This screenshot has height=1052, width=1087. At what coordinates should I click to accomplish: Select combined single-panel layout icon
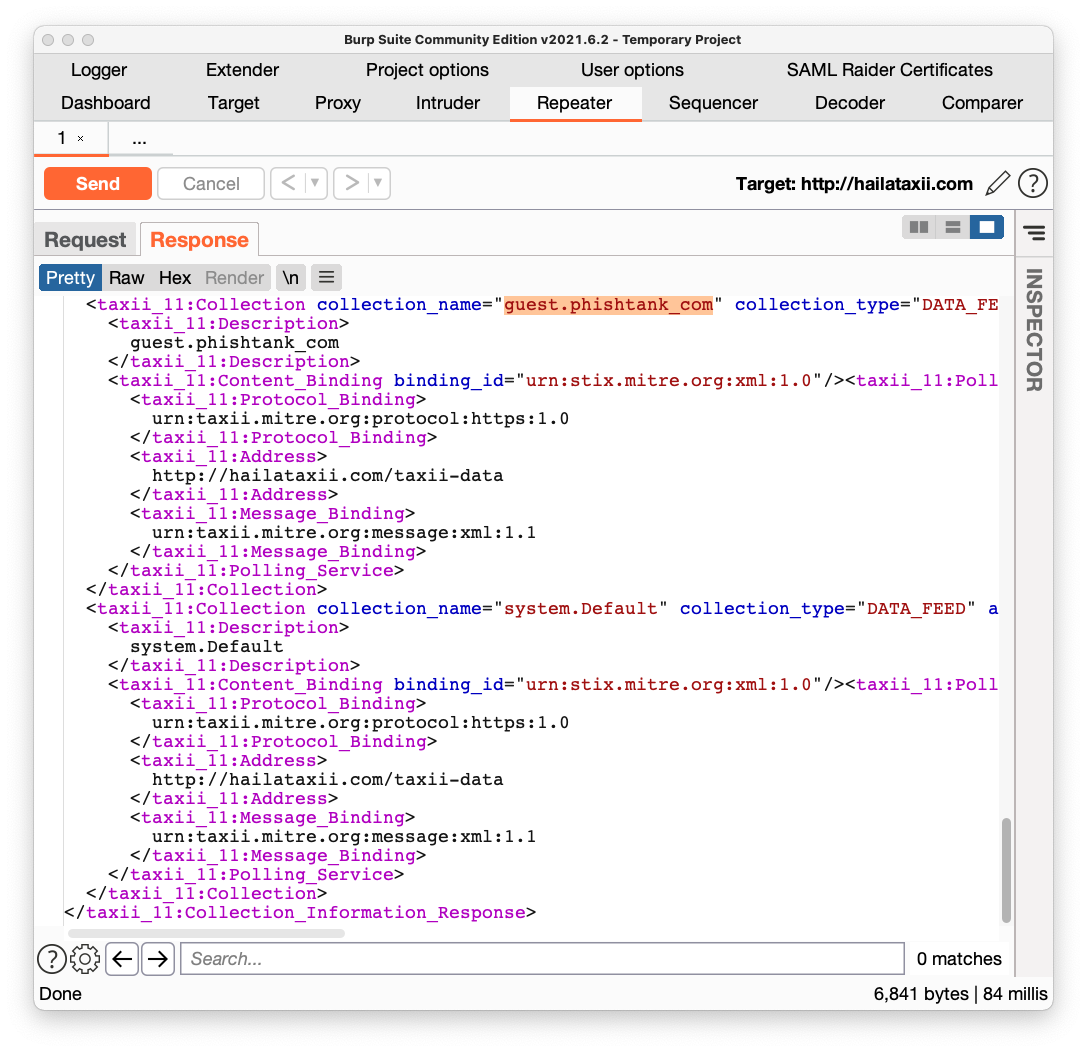(986, 227)
